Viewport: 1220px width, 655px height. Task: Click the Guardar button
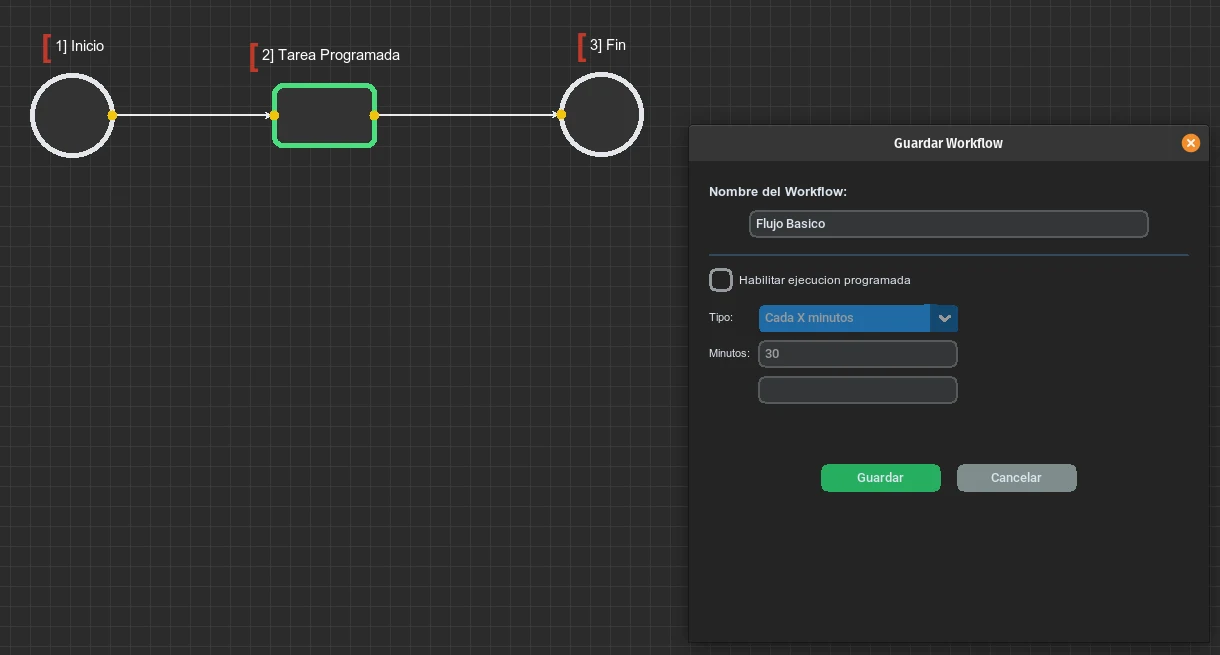pyautogui.click(x=881, y=478)
